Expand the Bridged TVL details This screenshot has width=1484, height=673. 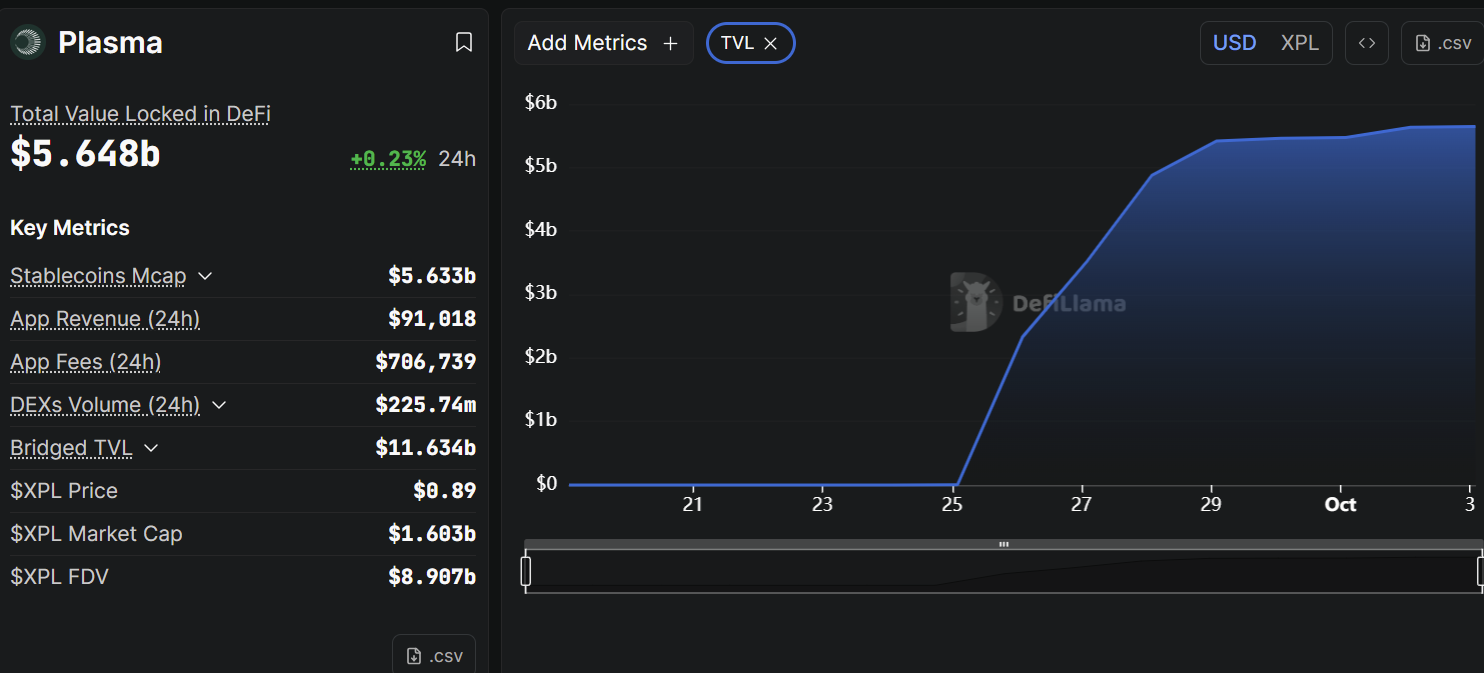pos(151,448)
